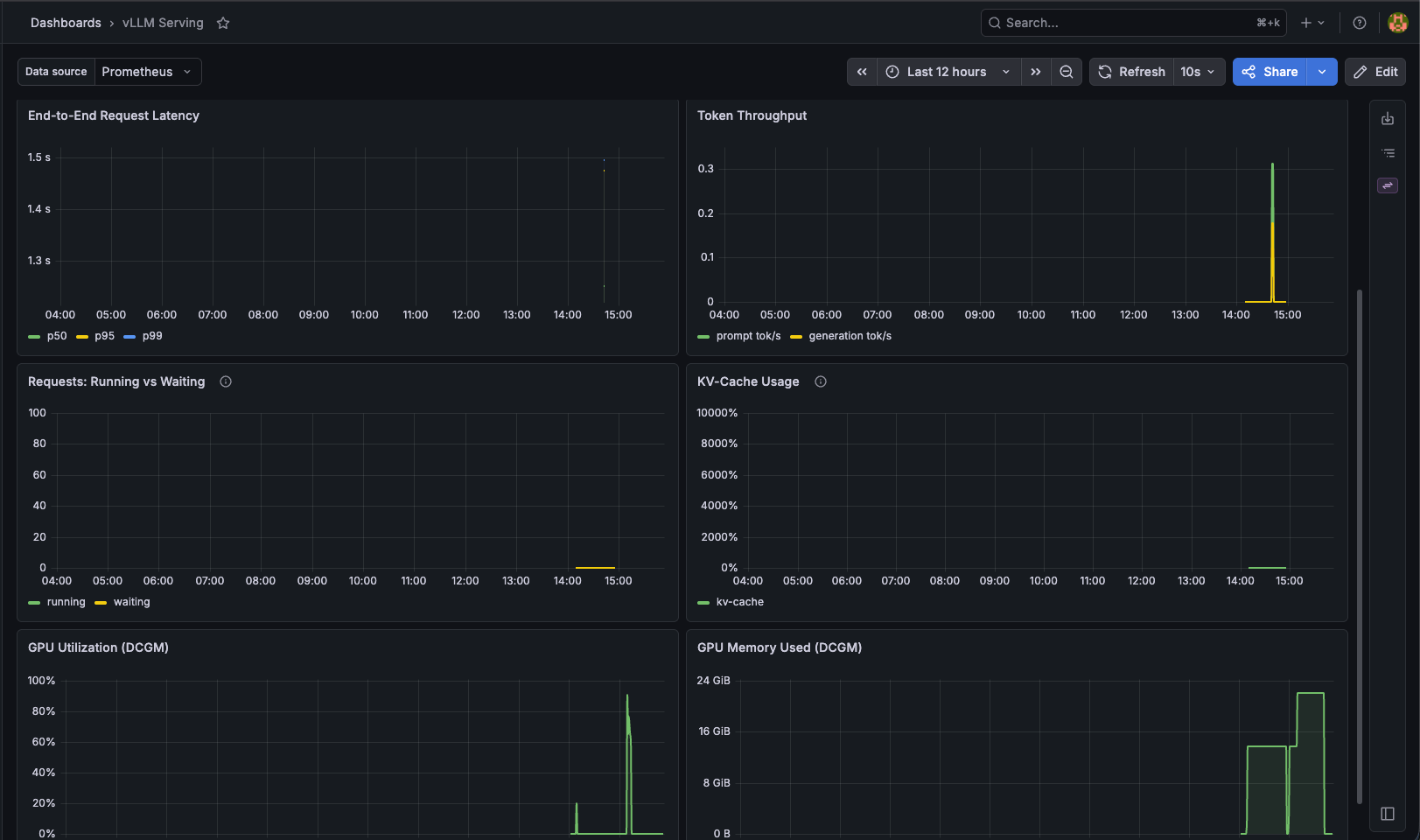Click the End-to-End Request Latency panel title
This screenshot has width=1420, height=840.
coord(114,115)
